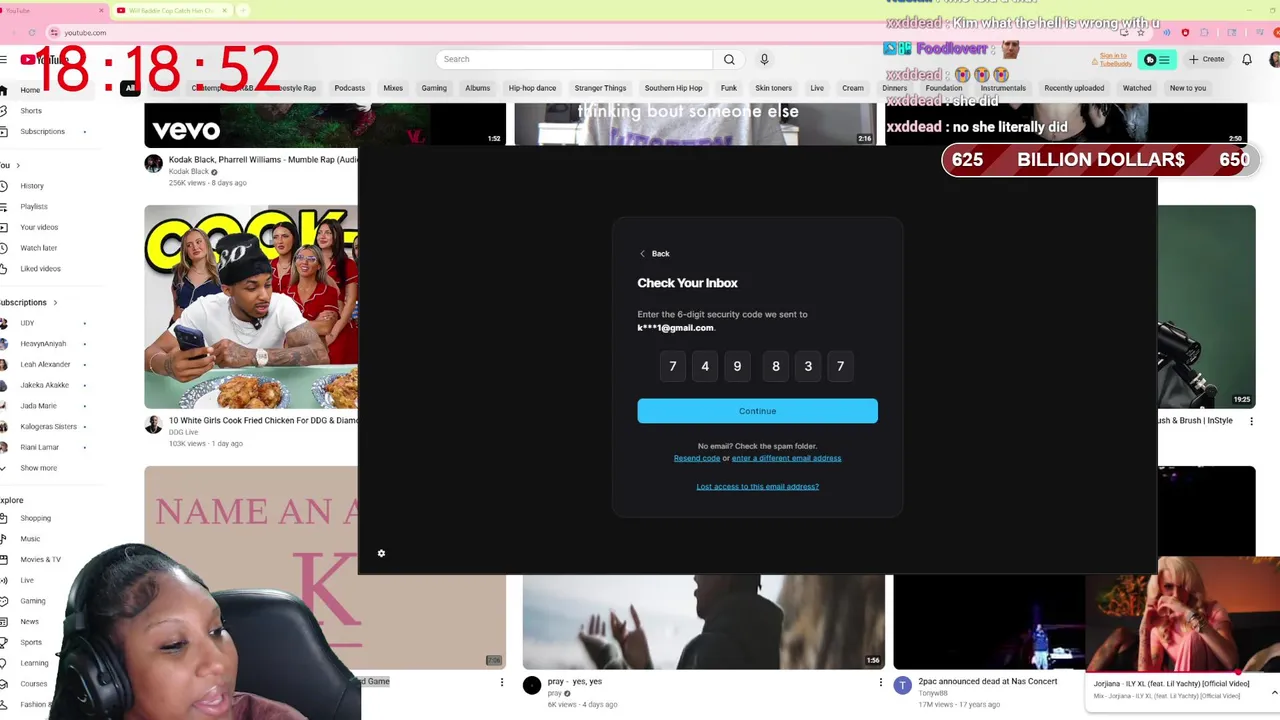Click the Watch later icon in sidebar
The width and height of the screenshot is (1280, 720).
(x=4, y=248)
